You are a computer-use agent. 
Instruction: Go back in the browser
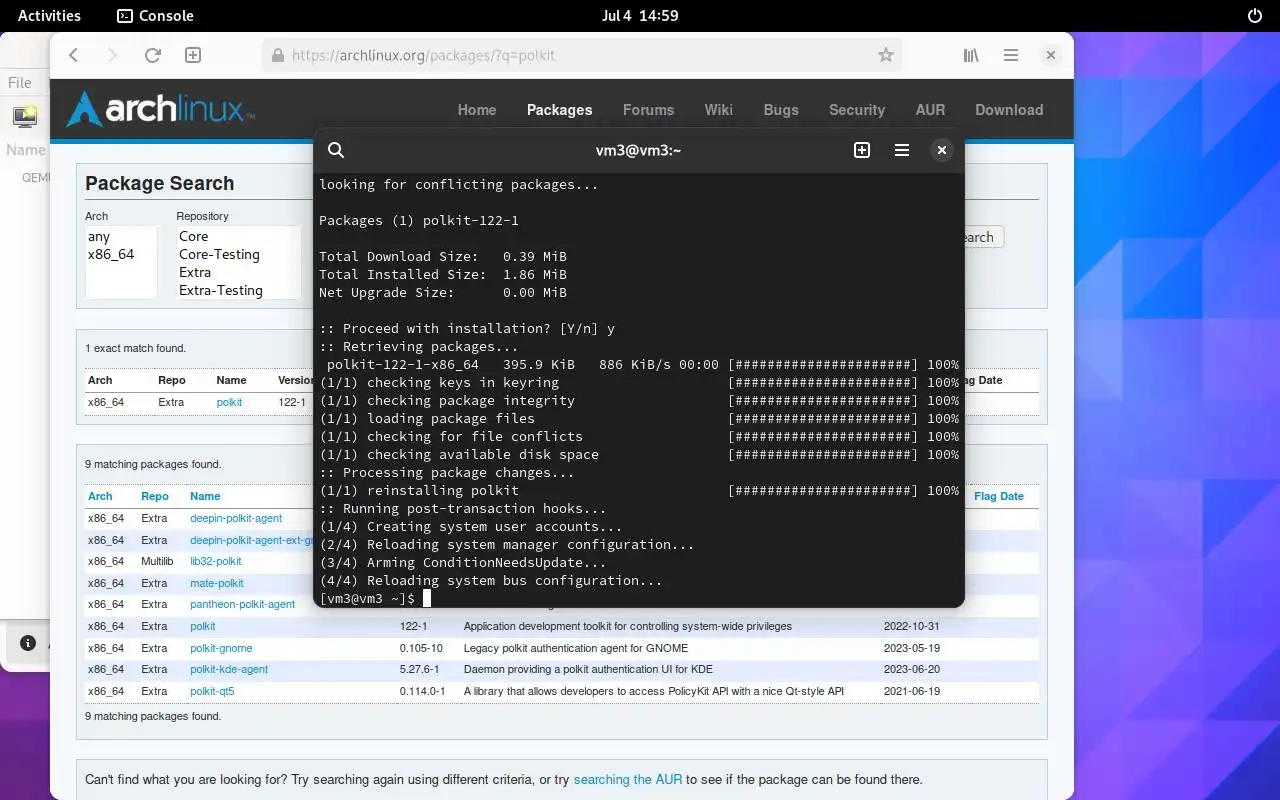74,56
